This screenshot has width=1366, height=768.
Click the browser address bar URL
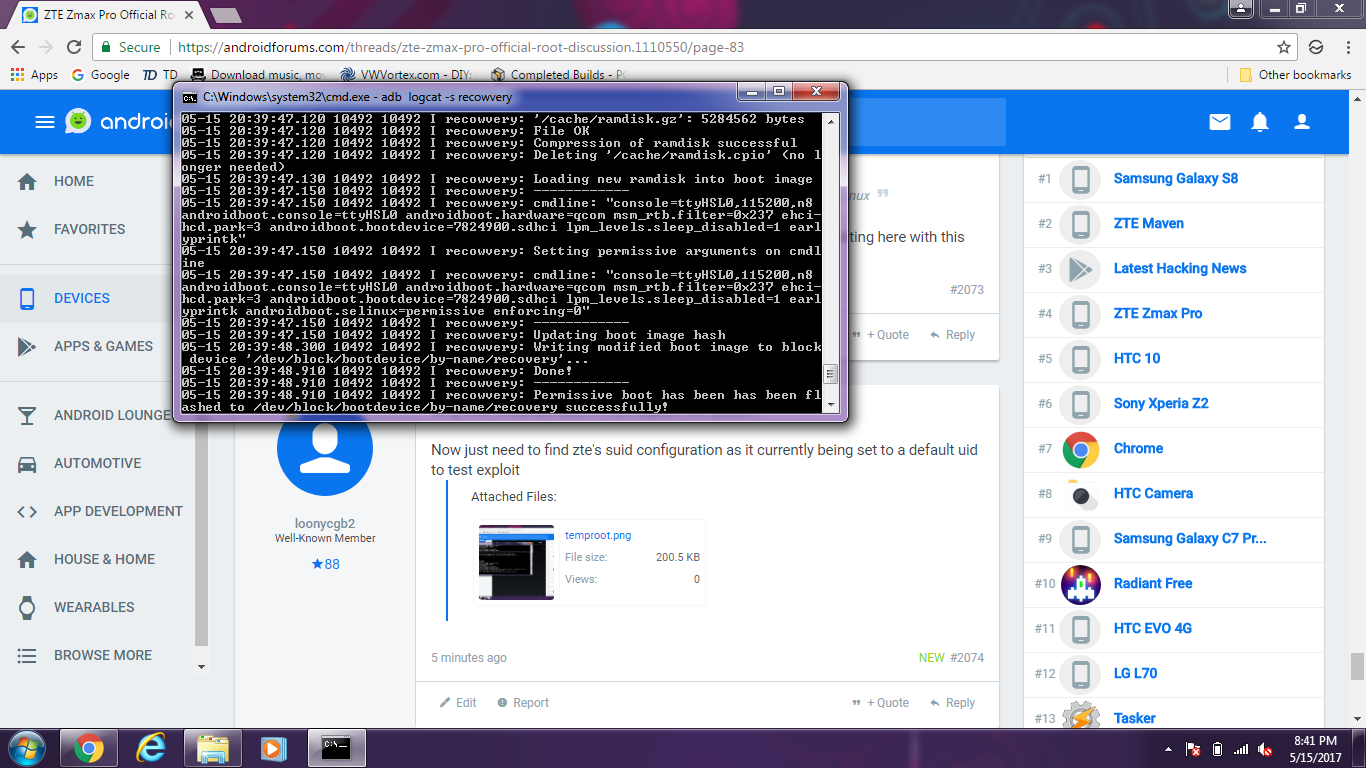[460, 47]
